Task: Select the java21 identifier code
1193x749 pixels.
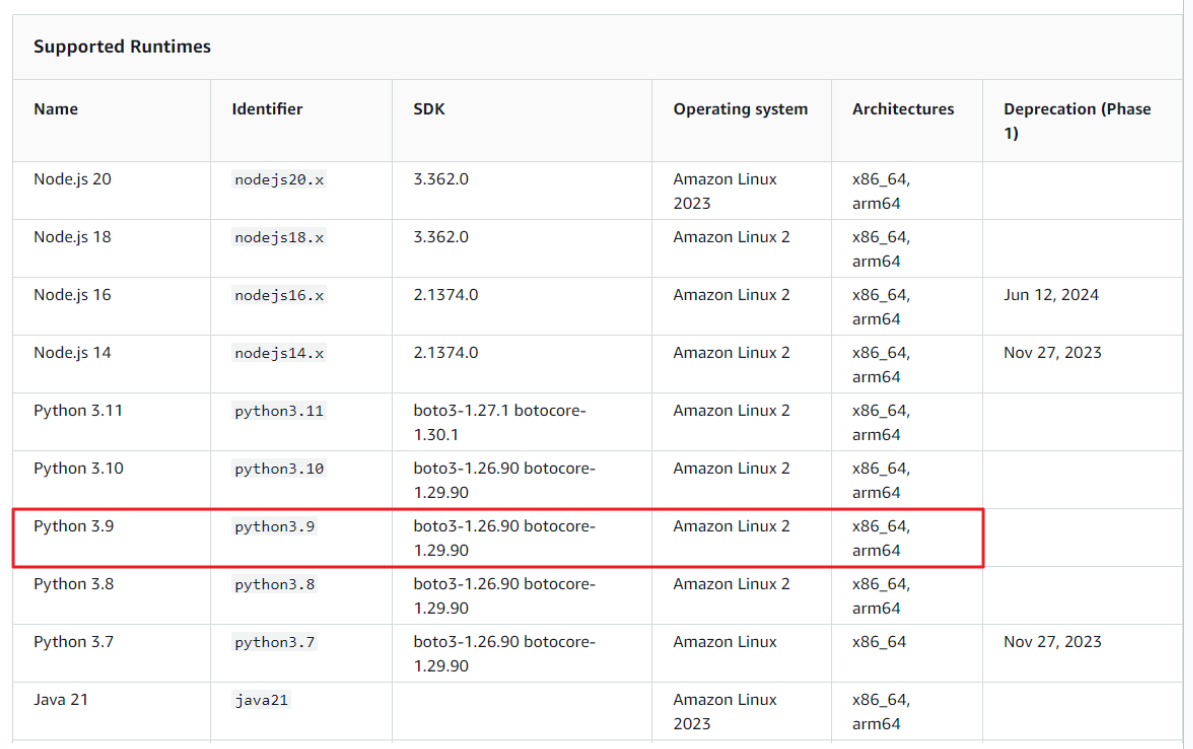Action: click(x=262, y=700)
